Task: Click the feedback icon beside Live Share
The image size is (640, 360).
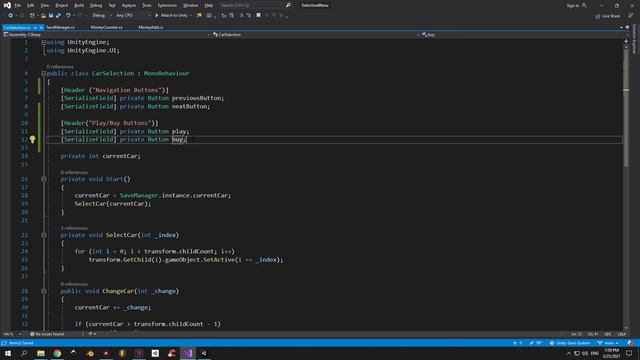Action: coord(630,16)
